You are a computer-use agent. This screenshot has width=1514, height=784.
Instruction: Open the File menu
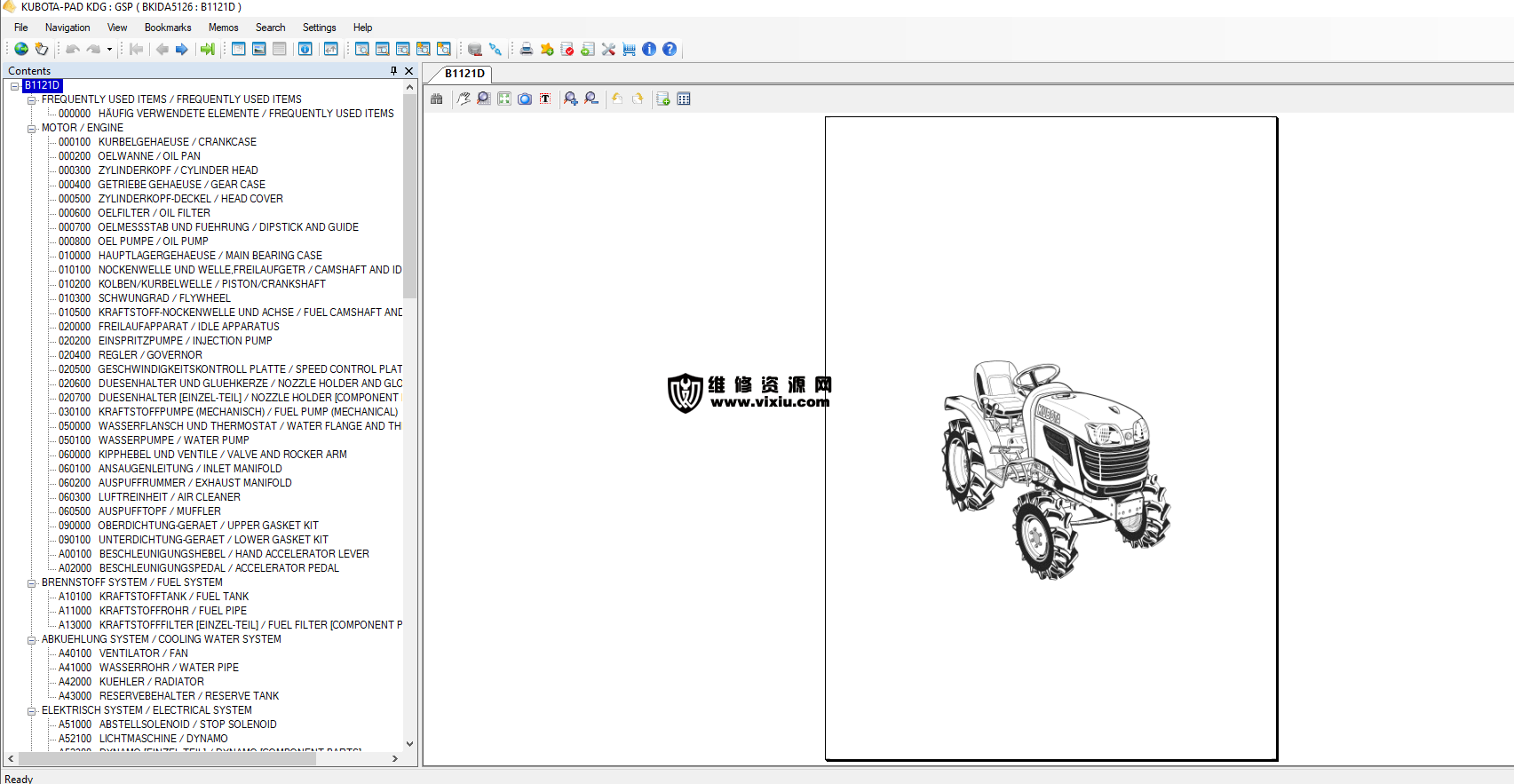point(21,28)
